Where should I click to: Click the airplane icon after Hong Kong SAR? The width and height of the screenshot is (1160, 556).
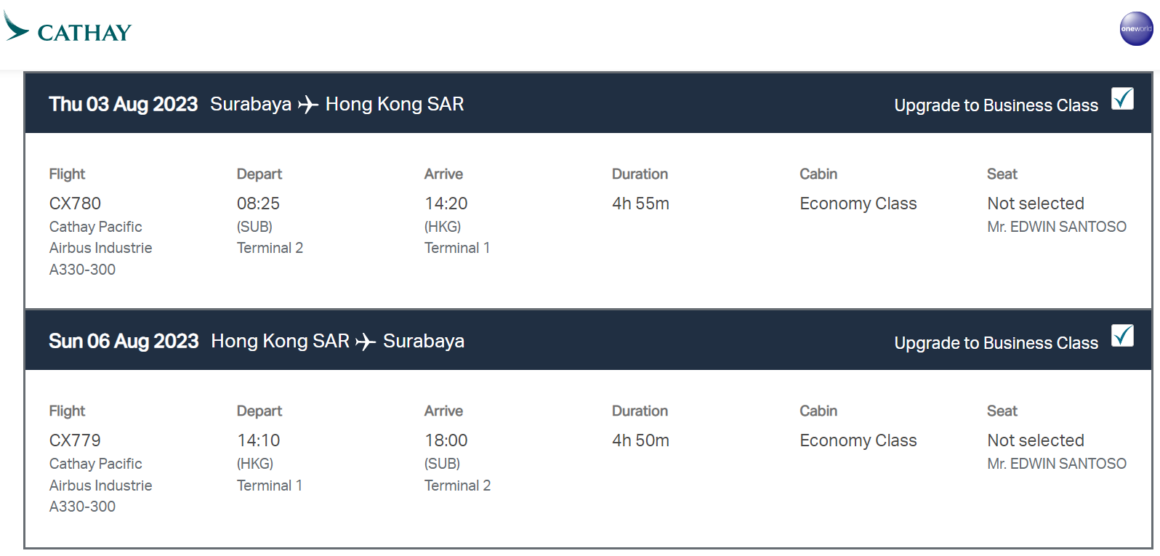point(365,342)
